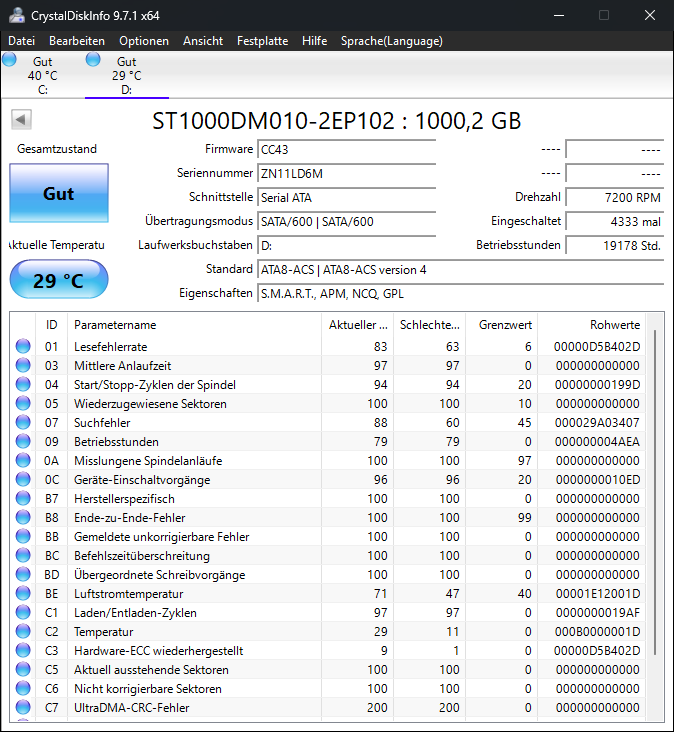Click the Standard field ATA8-ACS
The width and height of the screenshot is (674, 732).
tap(460, 270)
